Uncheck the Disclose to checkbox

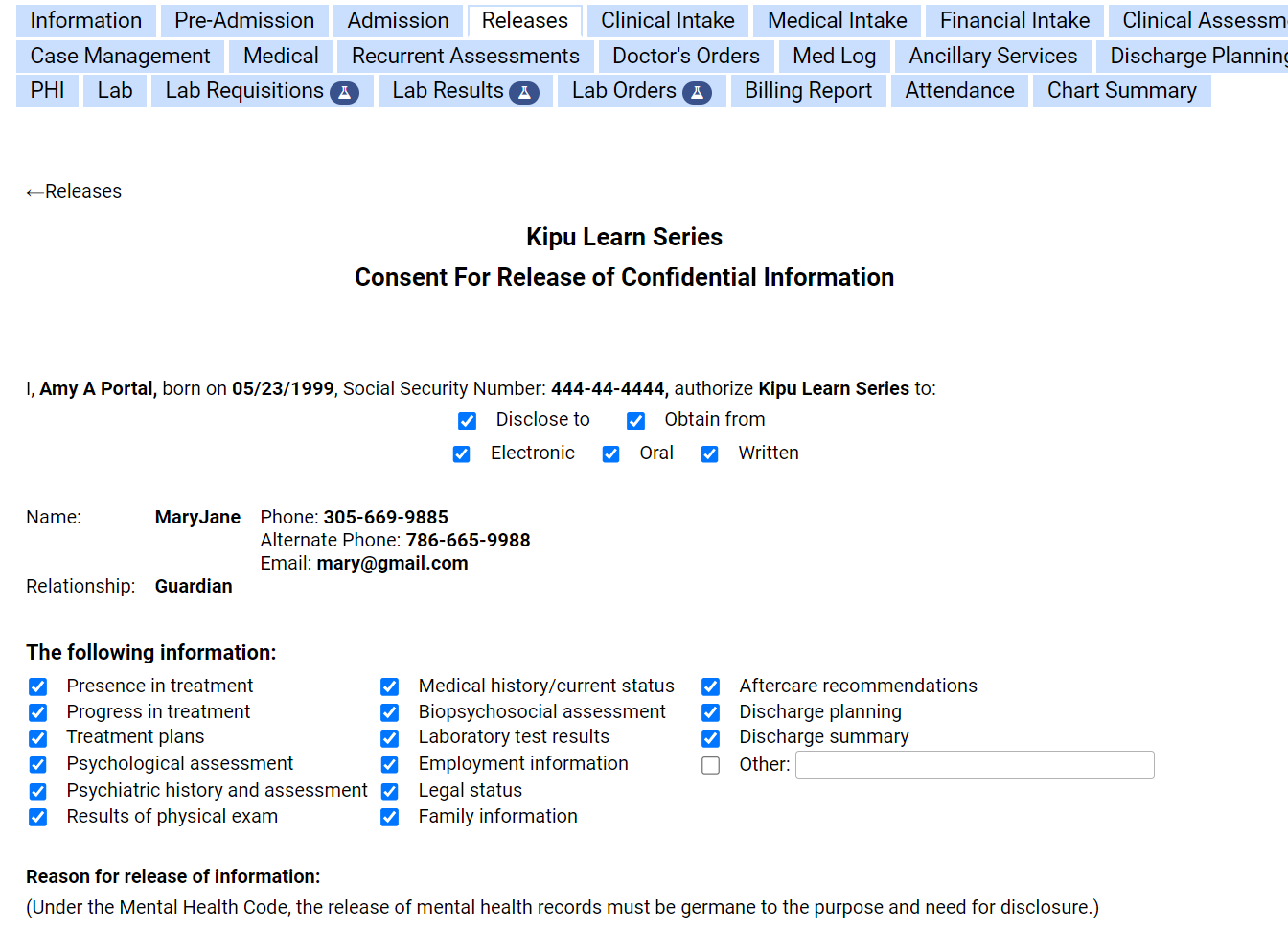coord(467,421)
